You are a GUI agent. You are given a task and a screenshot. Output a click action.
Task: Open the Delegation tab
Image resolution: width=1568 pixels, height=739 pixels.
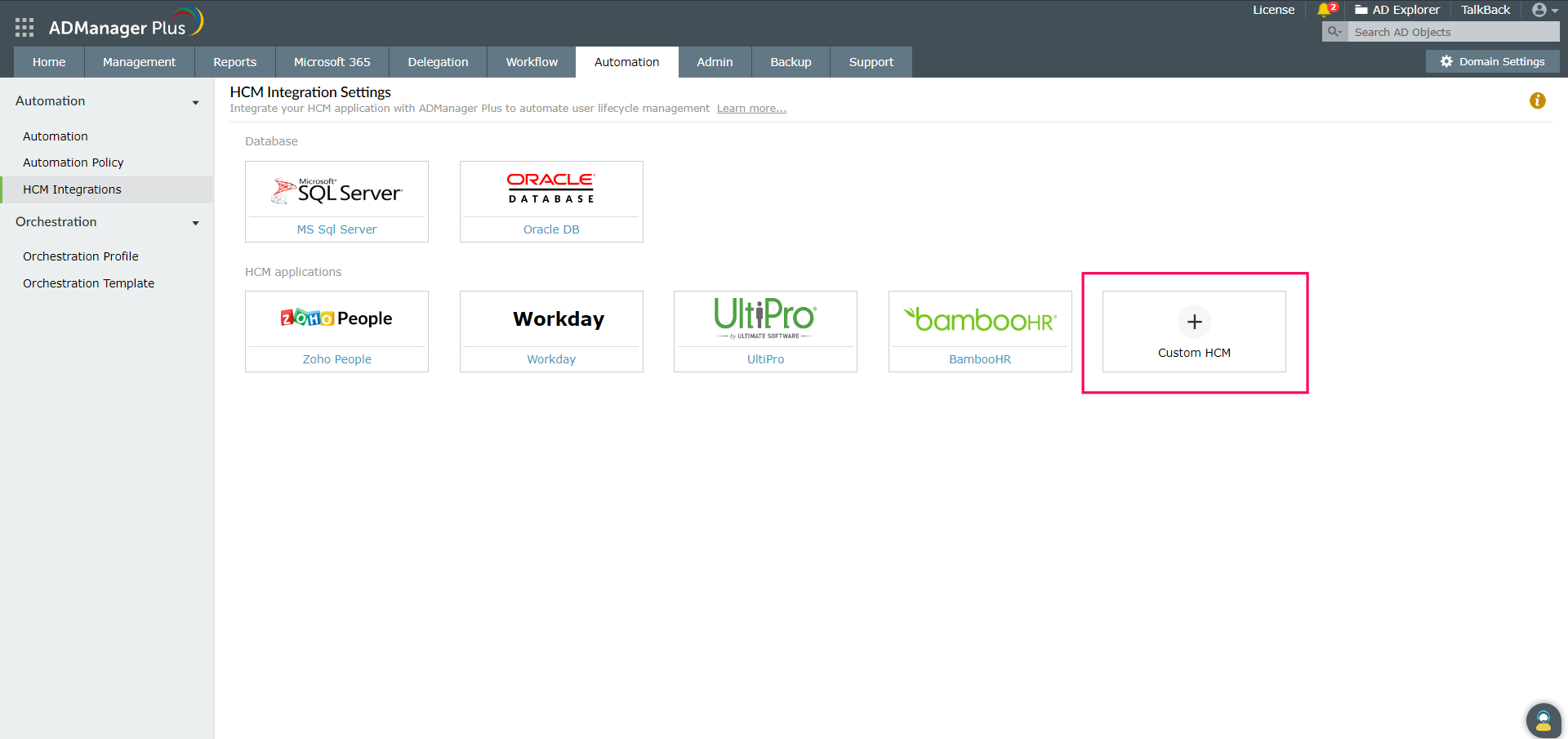(x=438, y=62)
